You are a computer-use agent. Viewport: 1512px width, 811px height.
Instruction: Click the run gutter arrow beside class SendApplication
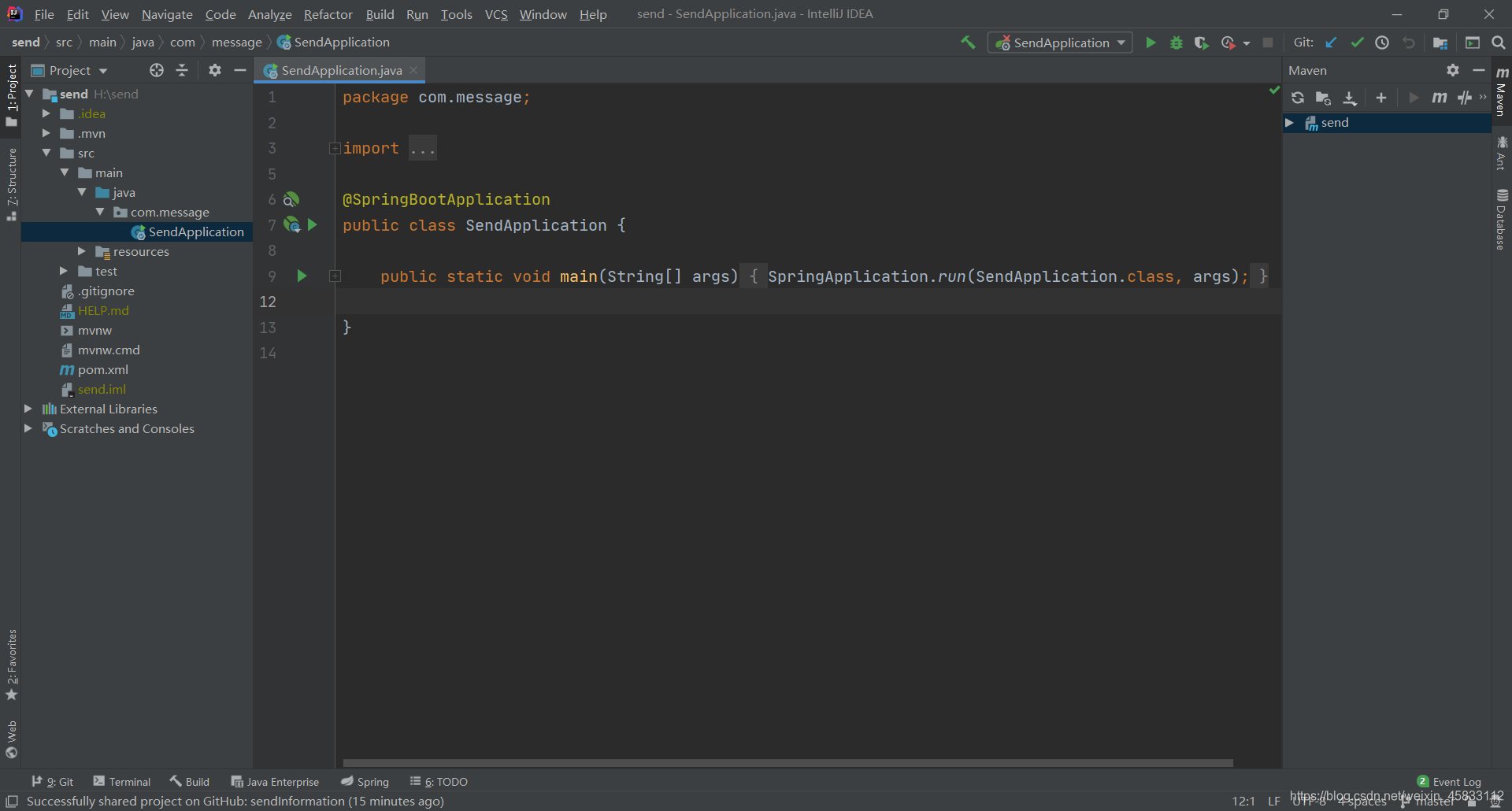[x=312, y=224]
